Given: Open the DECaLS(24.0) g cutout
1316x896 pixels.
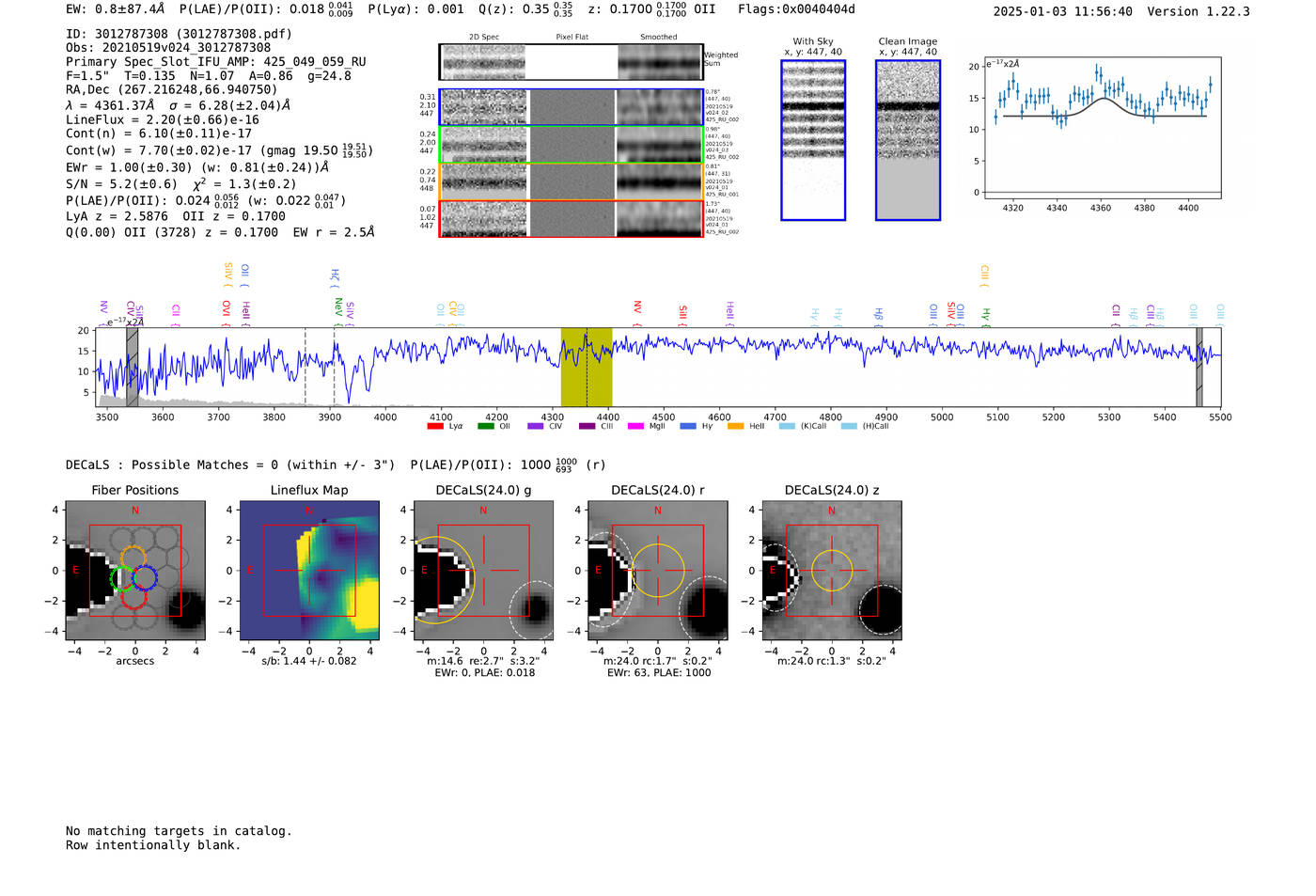Looking at the screenshot, I should [483, 570].
